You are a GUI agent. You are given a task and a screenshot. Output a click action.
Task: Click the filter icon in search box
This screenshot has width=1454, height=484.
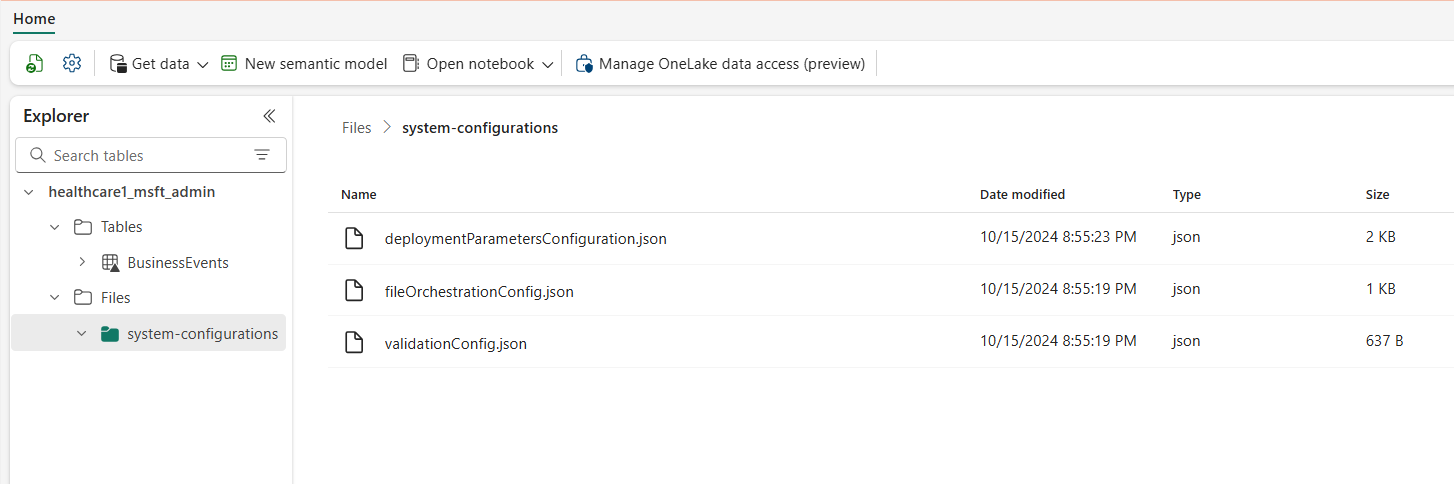pos(262,155)
